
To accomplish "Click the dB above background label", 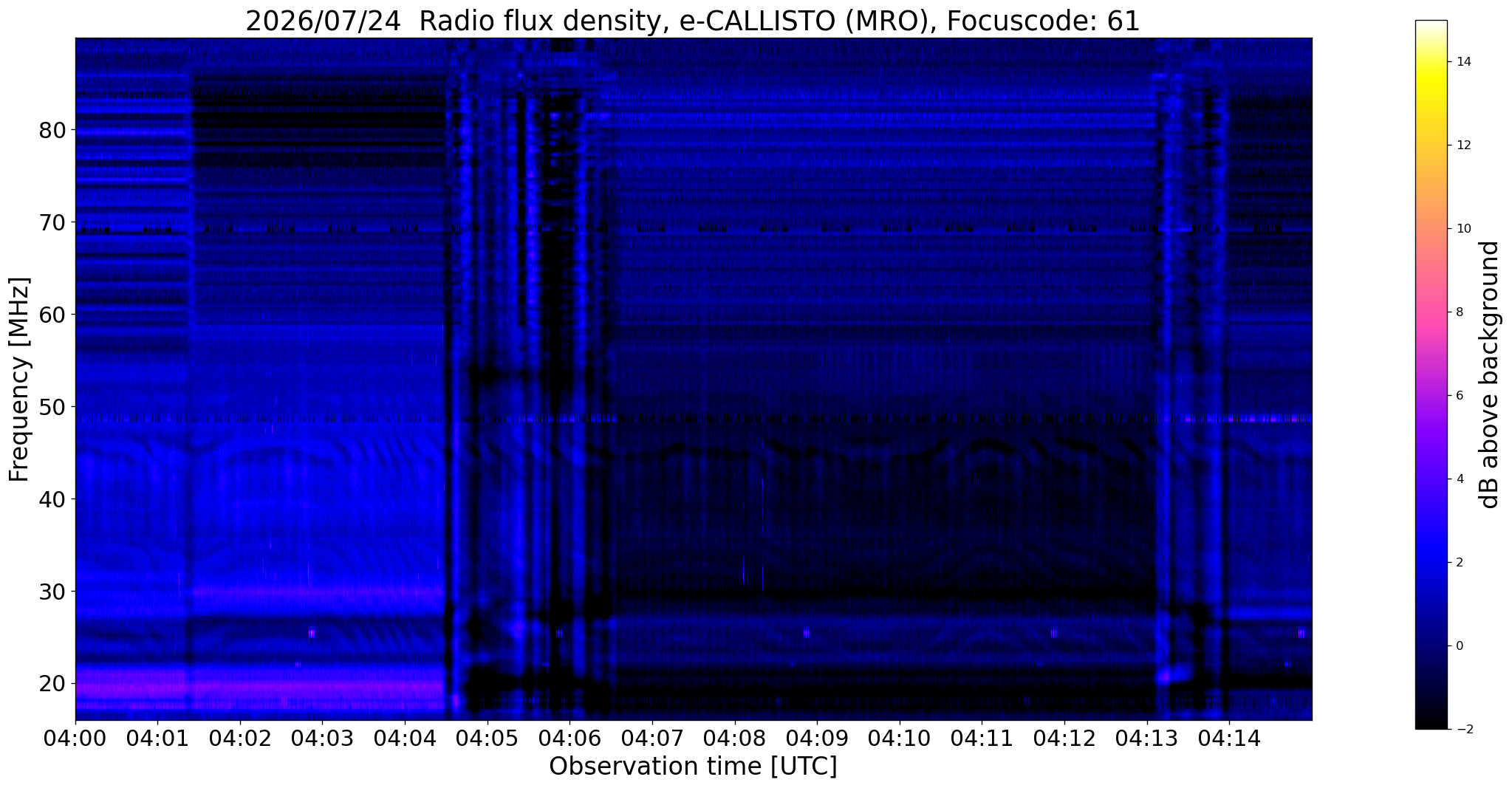I will pyautogui.click(x=1491, y=374).
